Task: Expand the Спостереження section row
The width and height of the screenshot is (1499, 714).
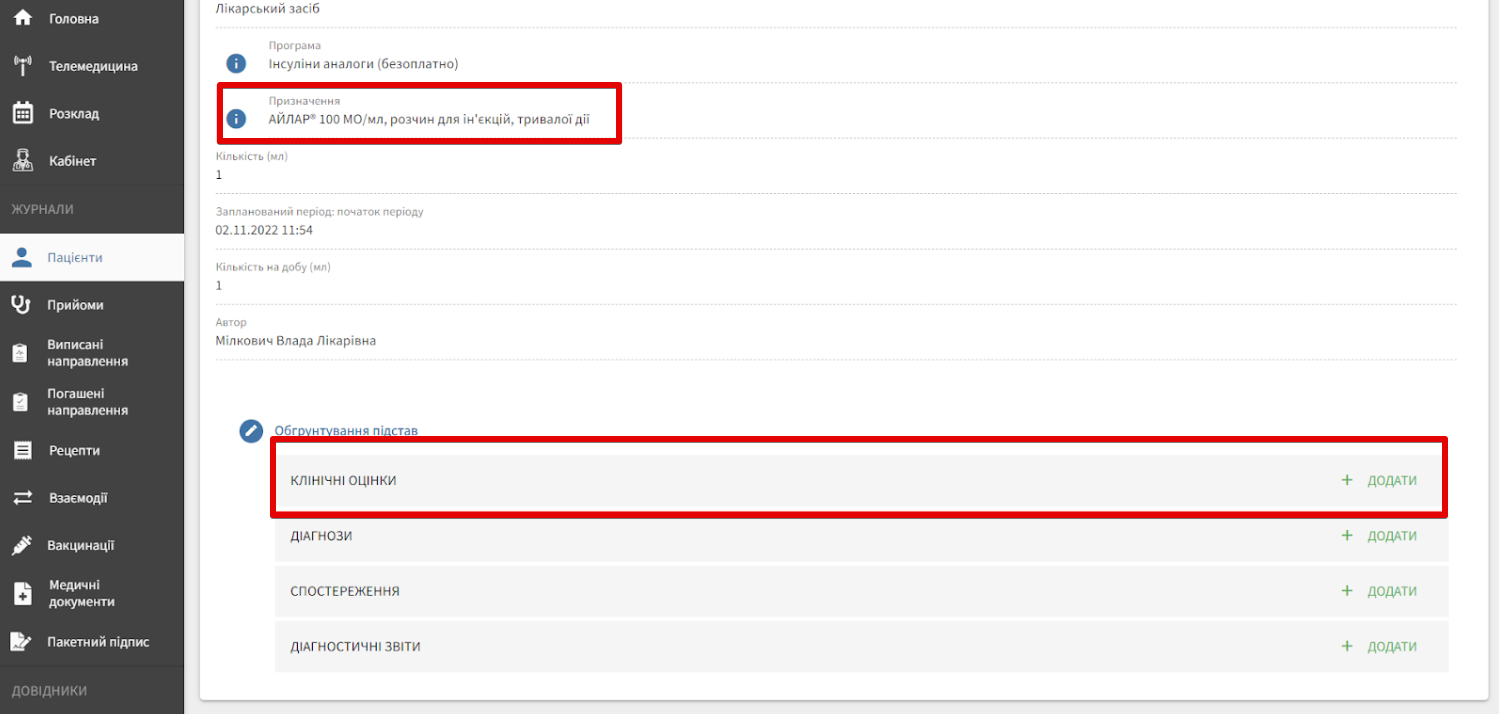Action: [x=345, y=591]
